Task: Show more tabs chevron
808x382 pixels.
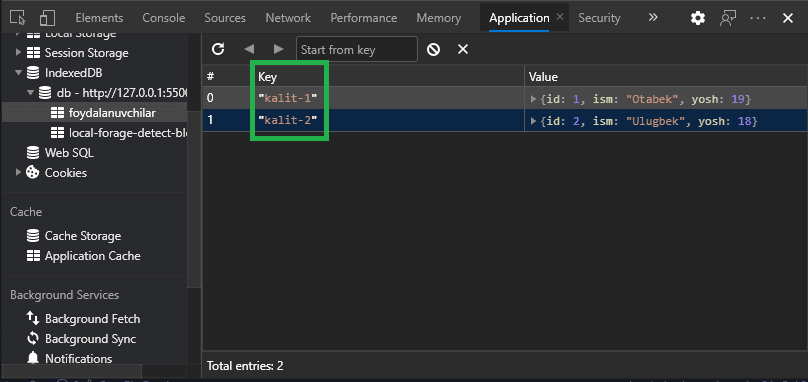Action: pos(653,18)
